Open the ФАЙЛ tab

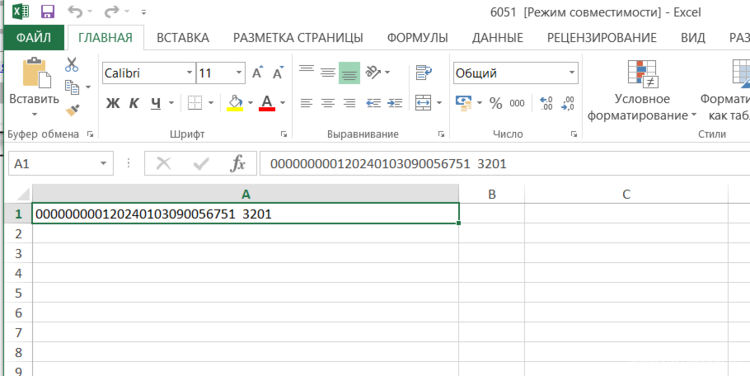33,37
